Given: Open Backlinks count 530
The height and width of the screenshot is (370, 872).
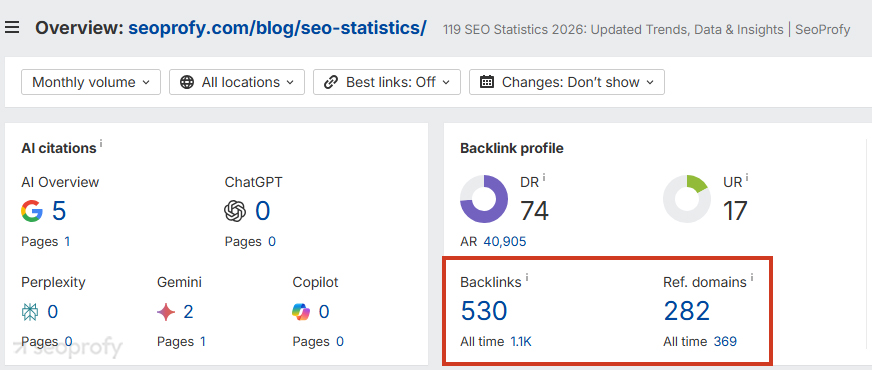Looking at the screenshot, I should coord(484,311).
